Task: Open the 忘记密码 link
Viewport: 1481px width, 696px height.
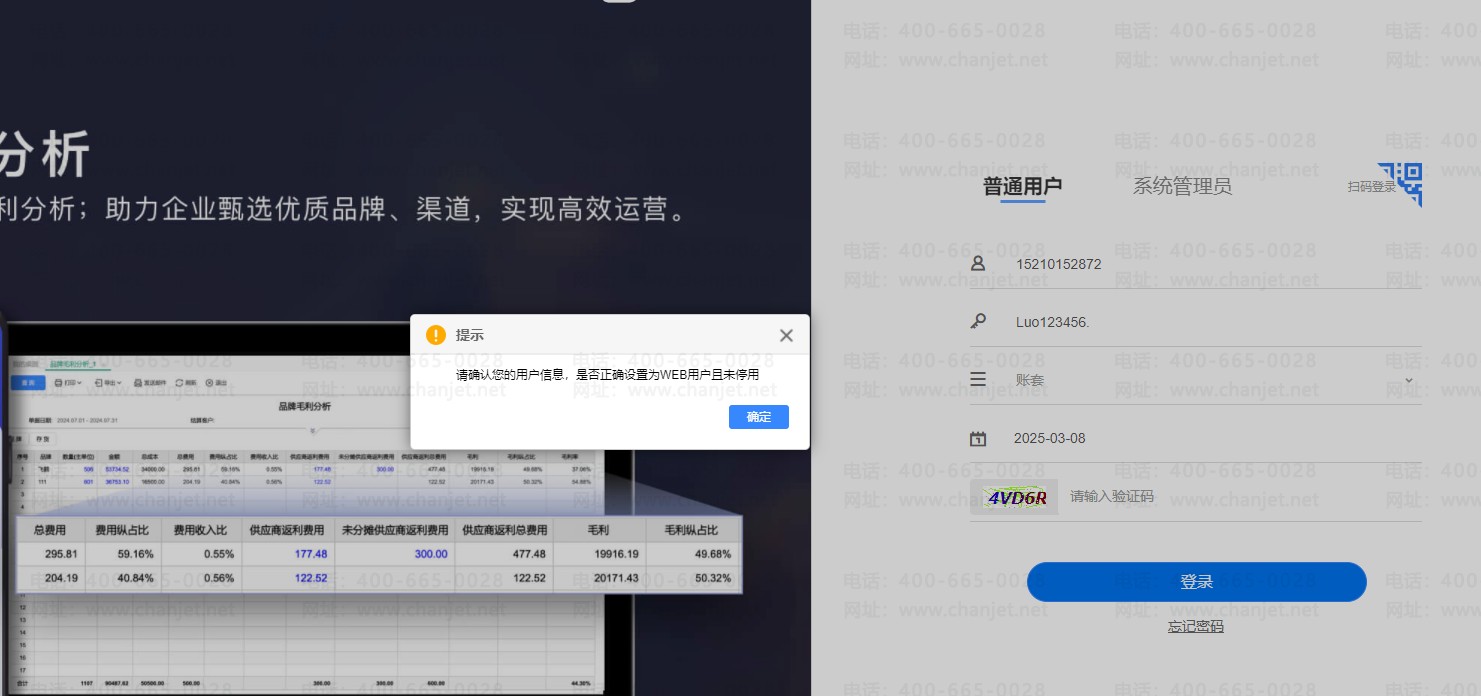Action: (x=1195, y=627)
